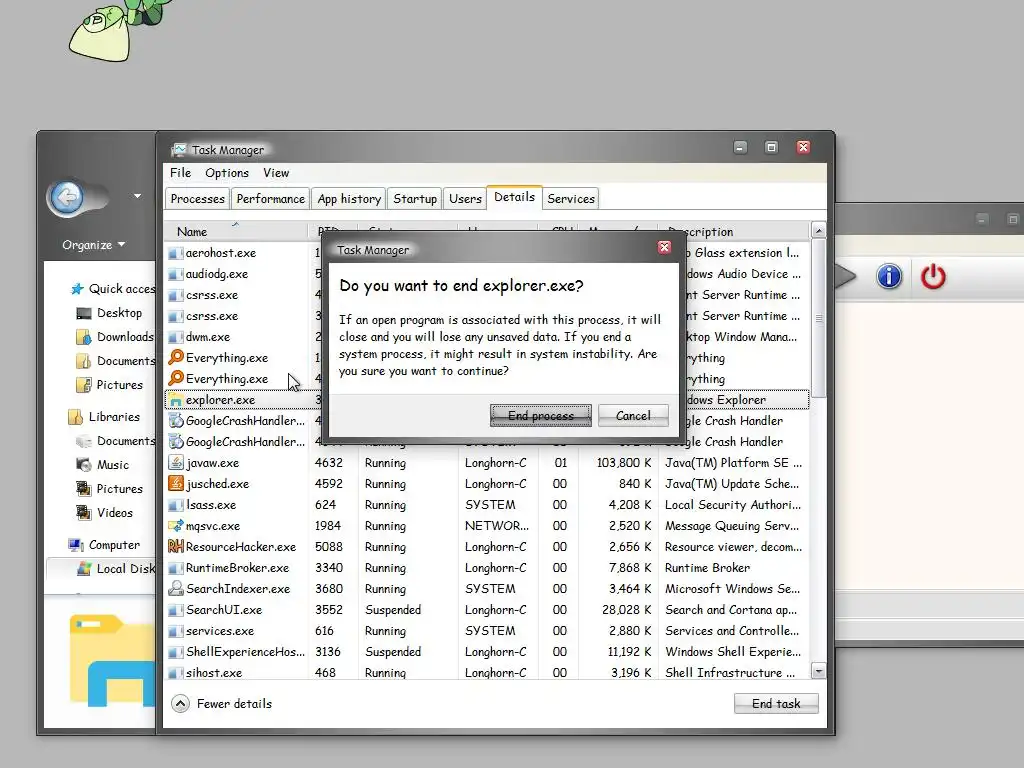Click the Desktop icon in Explorer sidebar
Screen dimensions: 1024x768
[x=84, y=313]
